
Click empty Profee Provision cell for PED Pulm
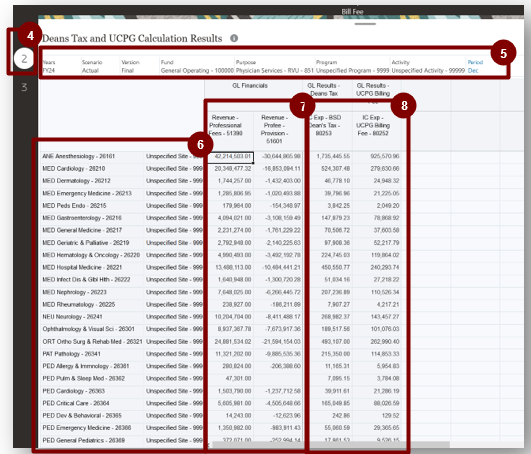[278, 379]
